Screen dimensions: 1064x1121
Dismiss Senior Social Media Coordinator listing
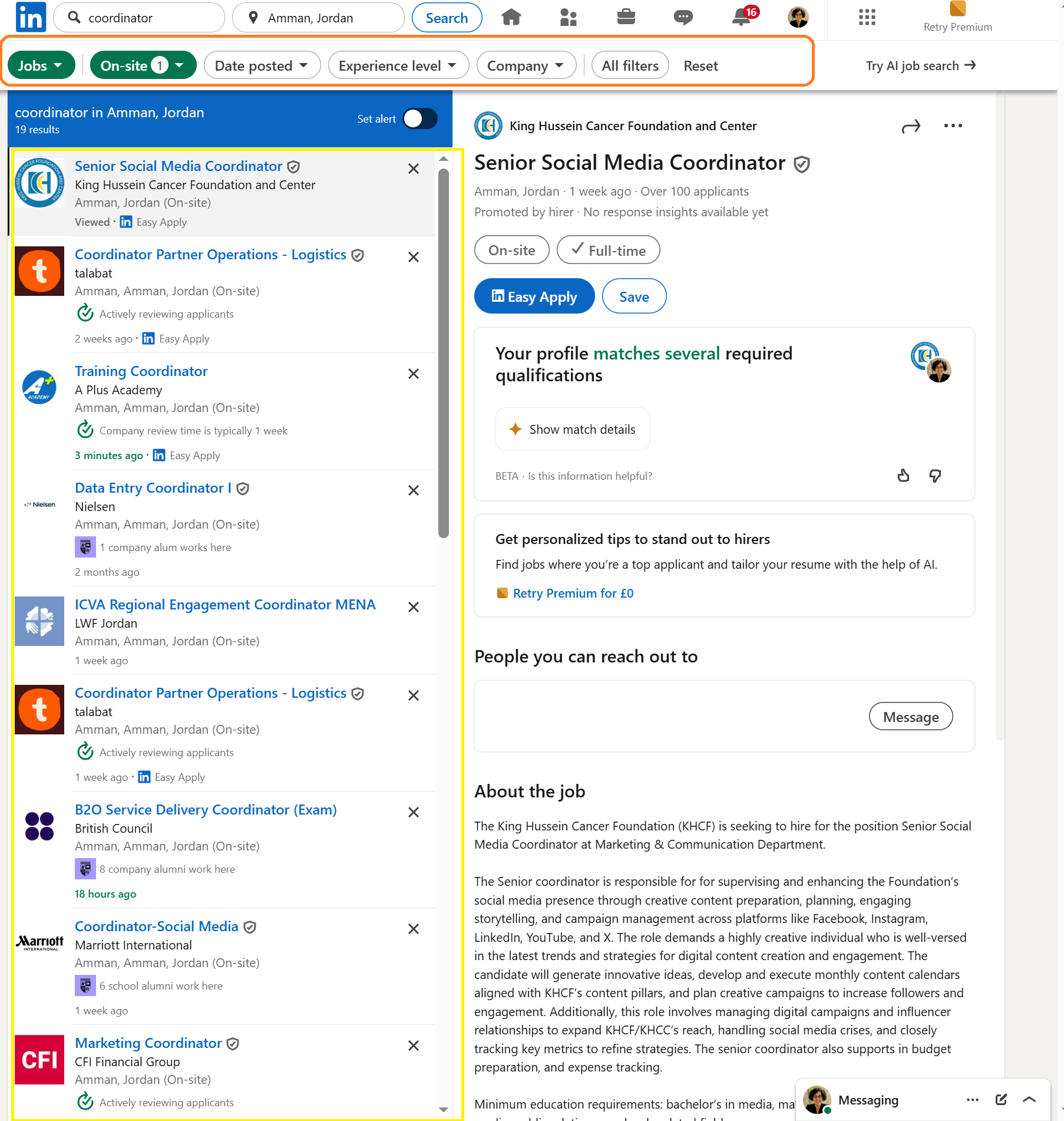[x=414, y=169]
